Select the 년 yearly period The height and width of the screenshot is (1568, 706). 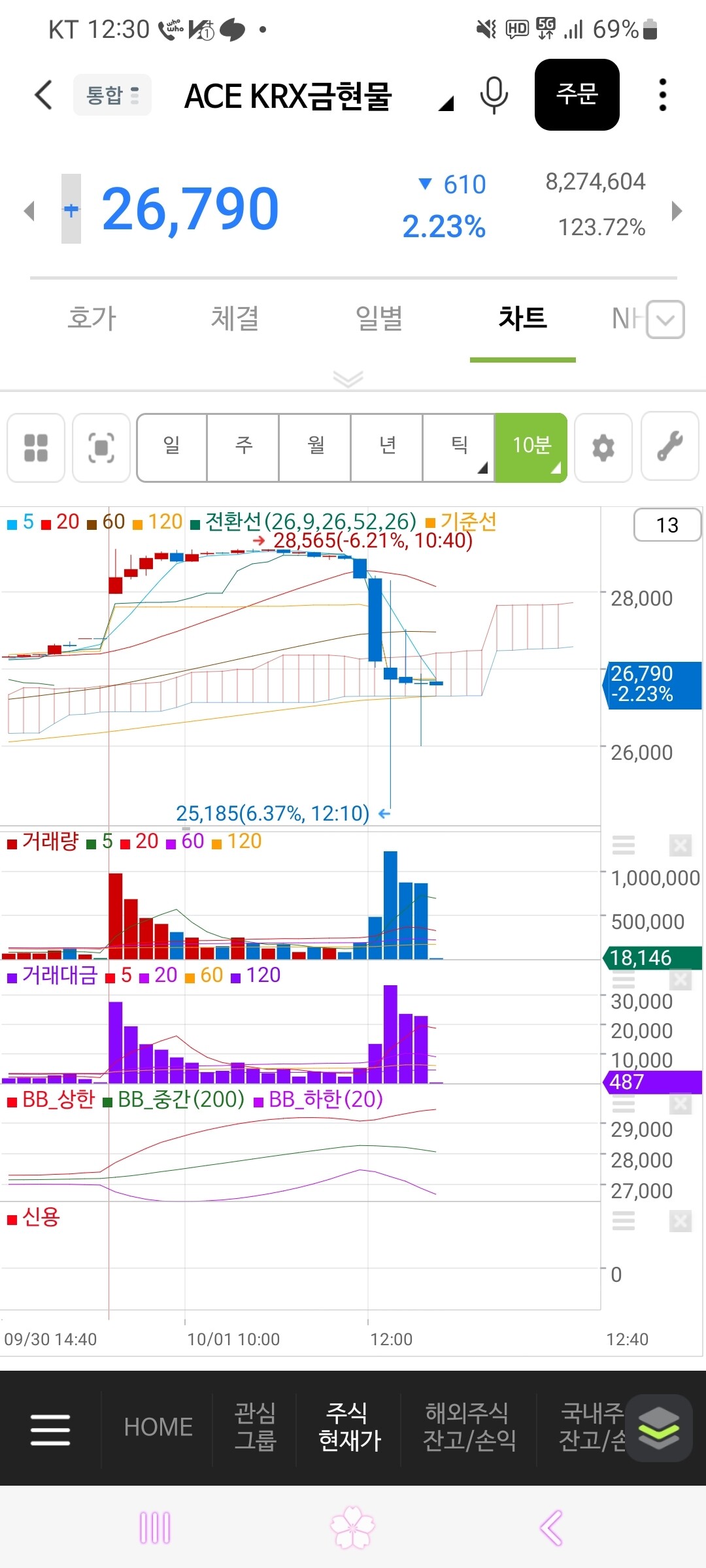tap(387, 448)
